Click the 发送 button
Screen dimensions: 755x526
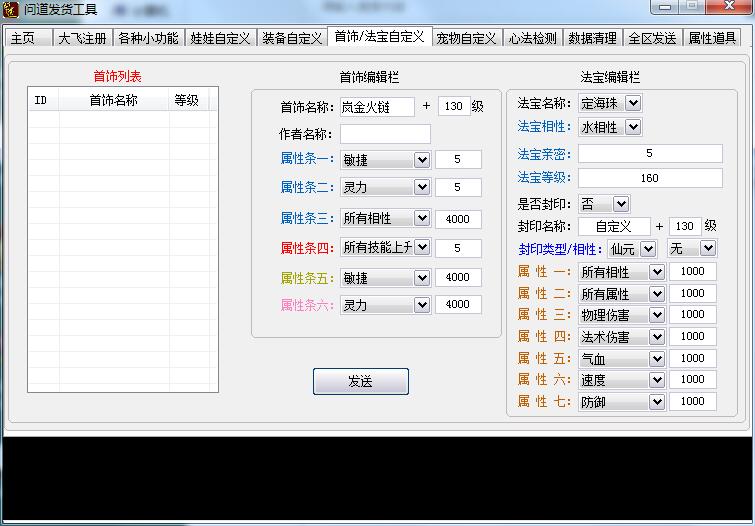coord(360,381)
